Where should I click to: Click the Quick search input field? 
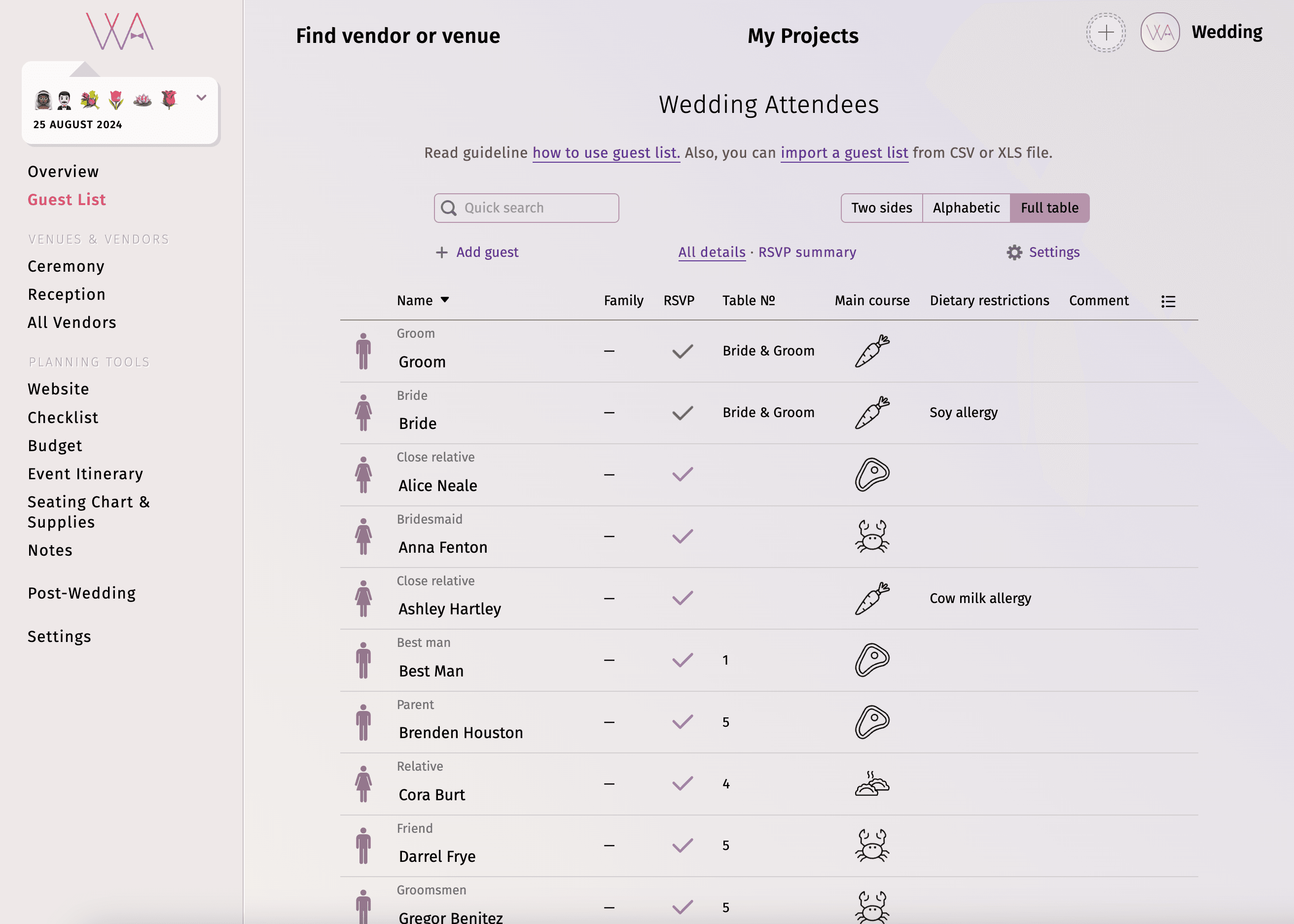click(x=526, y=208)
